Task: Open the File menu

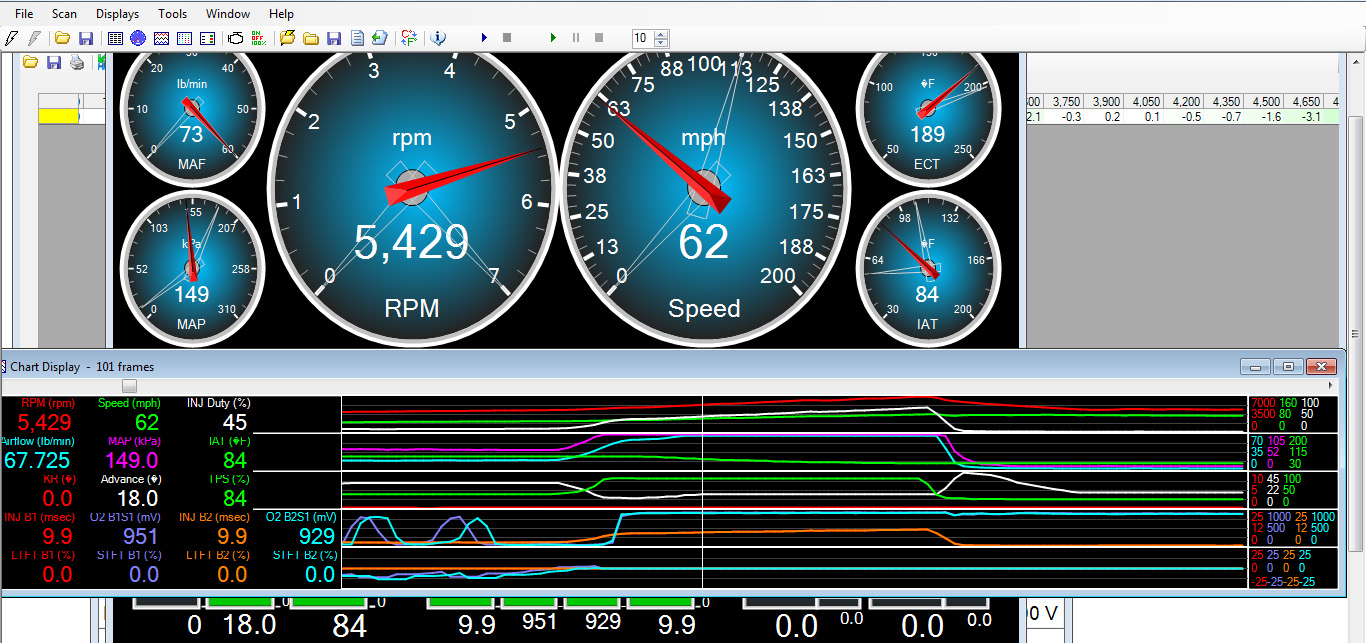Action: (x=24, y=14)
